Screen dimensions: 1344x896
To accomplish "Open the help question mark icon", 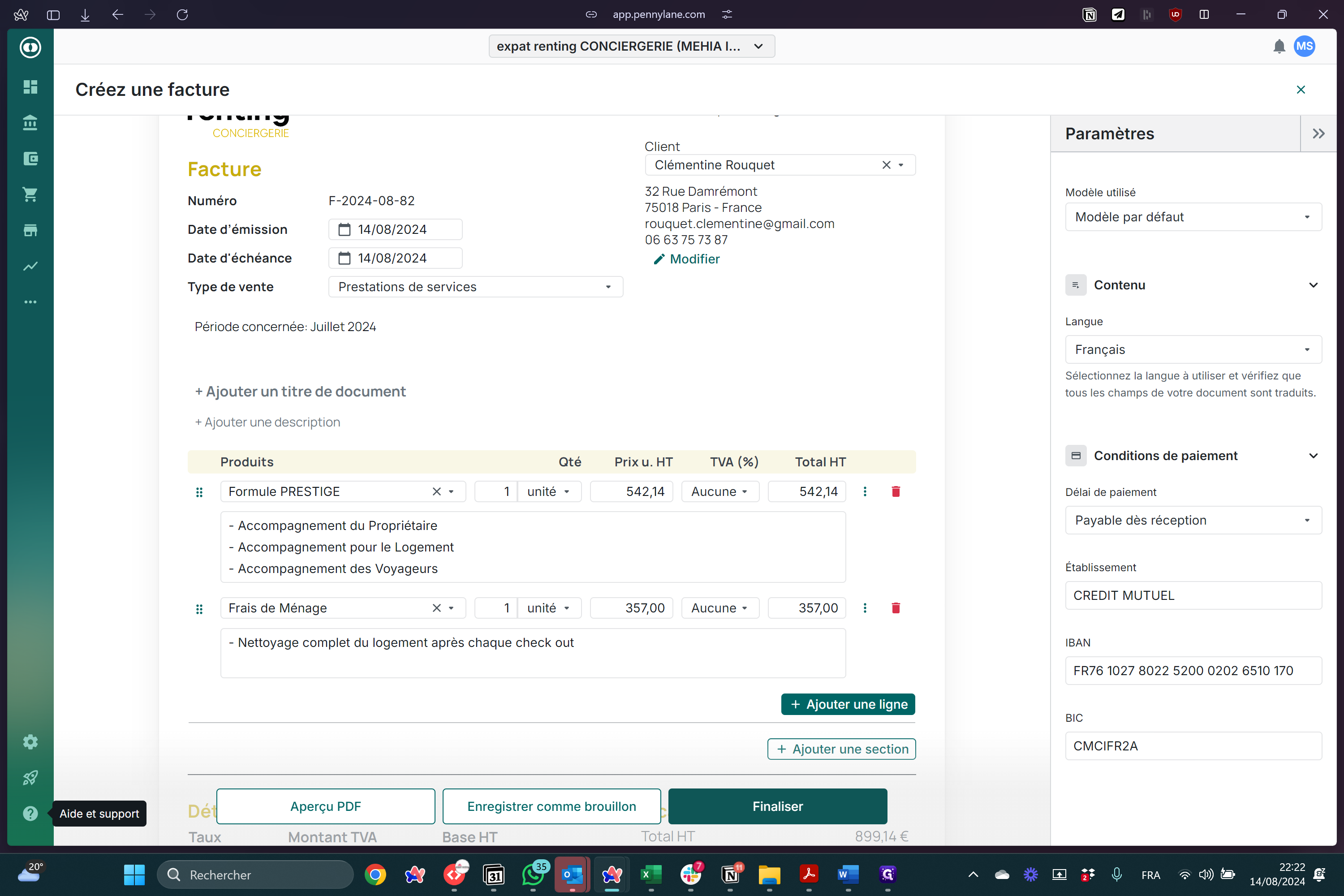I will pos(30,814).
